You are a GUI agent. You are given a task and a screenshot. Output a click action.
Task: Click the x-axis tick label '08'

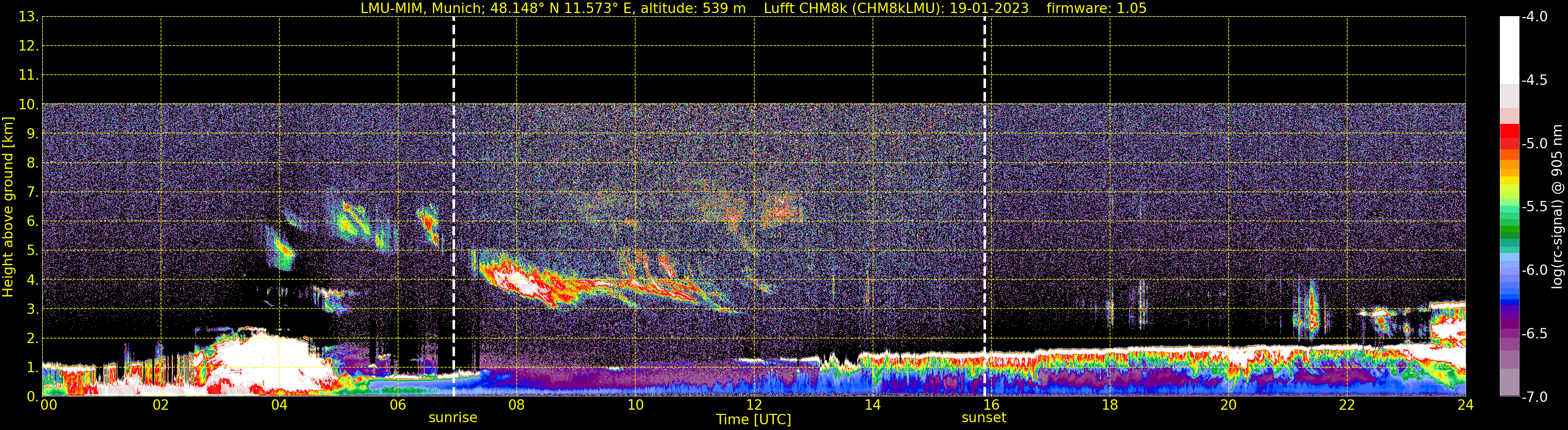pos(517,405)
